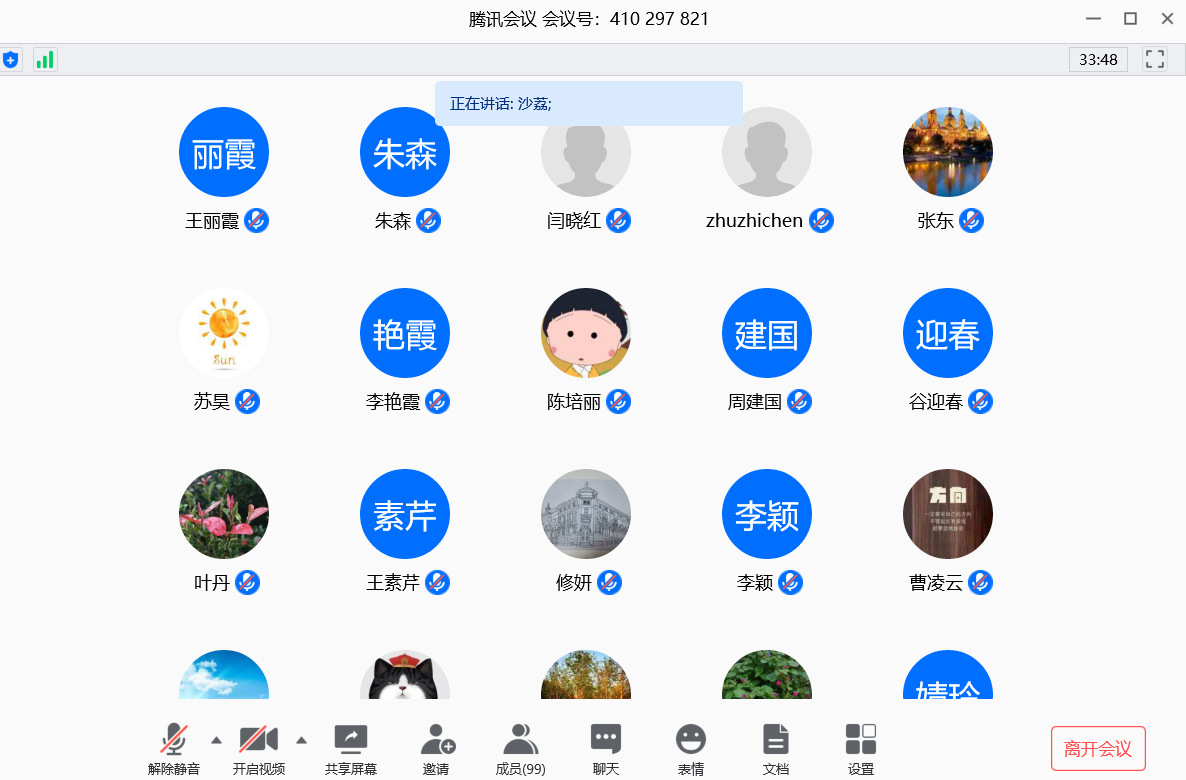Expand audio options arrow beside 解除静音
Screen dimensions: 1186x780
tap(216, 740)
